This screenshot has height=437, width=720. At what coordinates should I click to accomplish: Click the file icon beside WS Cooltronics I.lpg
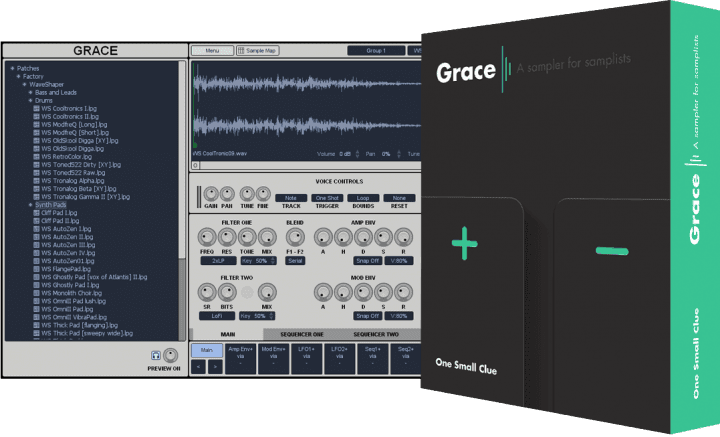tap(36, 109)
